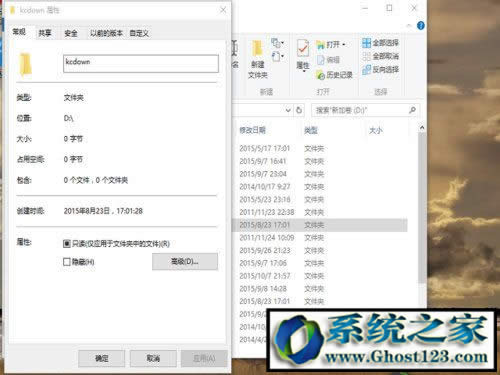
Task: Select the row dated 2011/11/24 10:09
Action: pos(320,238)
